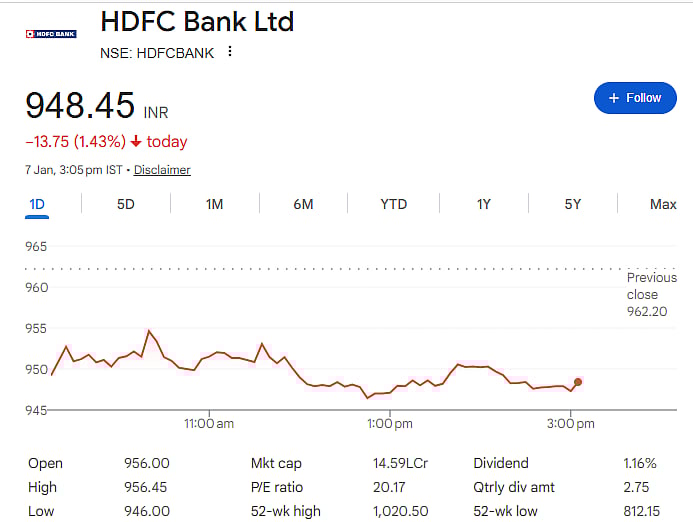This screenshot has height=522, width=693.
Task: Click the Follow button
Action: [634, 98]
